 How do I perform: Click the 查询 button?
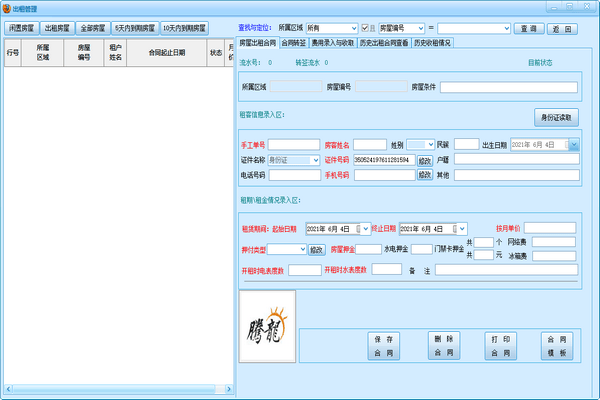click(x=528, y=29)
